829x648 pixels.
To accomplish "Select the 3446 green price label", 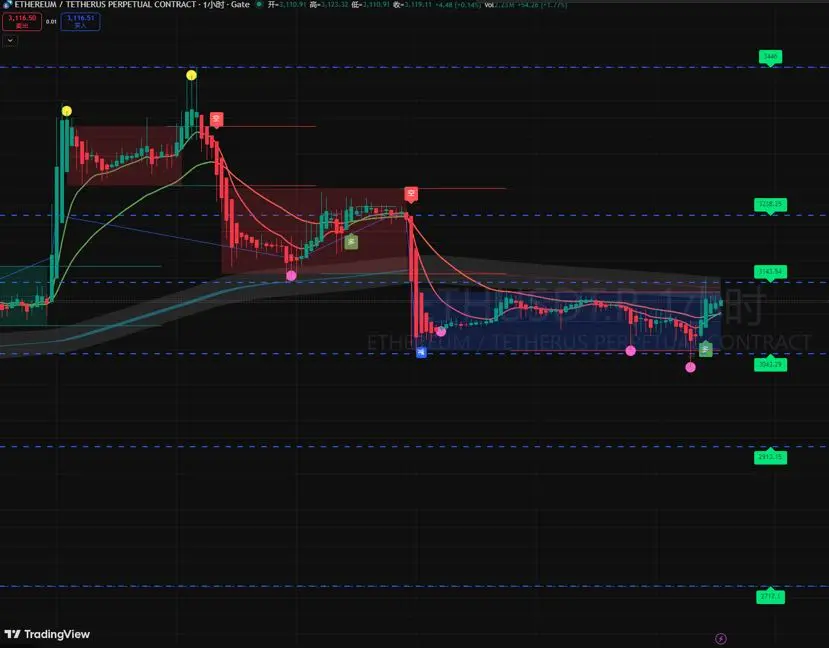I will pyautogui.click(x=770, y=57).
